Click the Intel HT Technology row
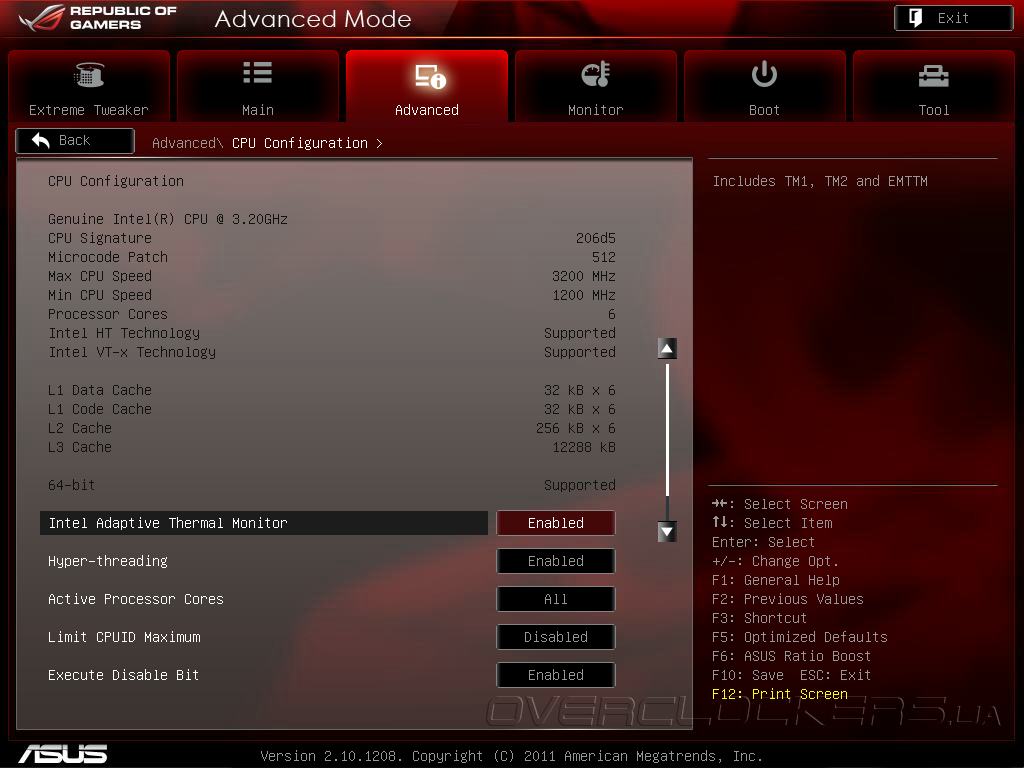Image resolution: width=1024 pixels, height=768 pixels. (332, 333)
